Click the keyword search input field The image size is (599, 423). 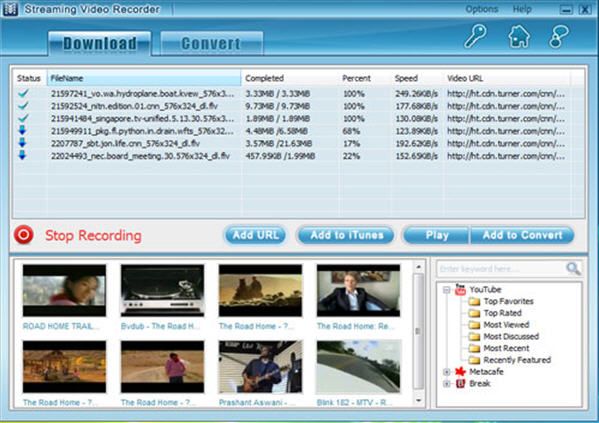(x=501, y=269)
